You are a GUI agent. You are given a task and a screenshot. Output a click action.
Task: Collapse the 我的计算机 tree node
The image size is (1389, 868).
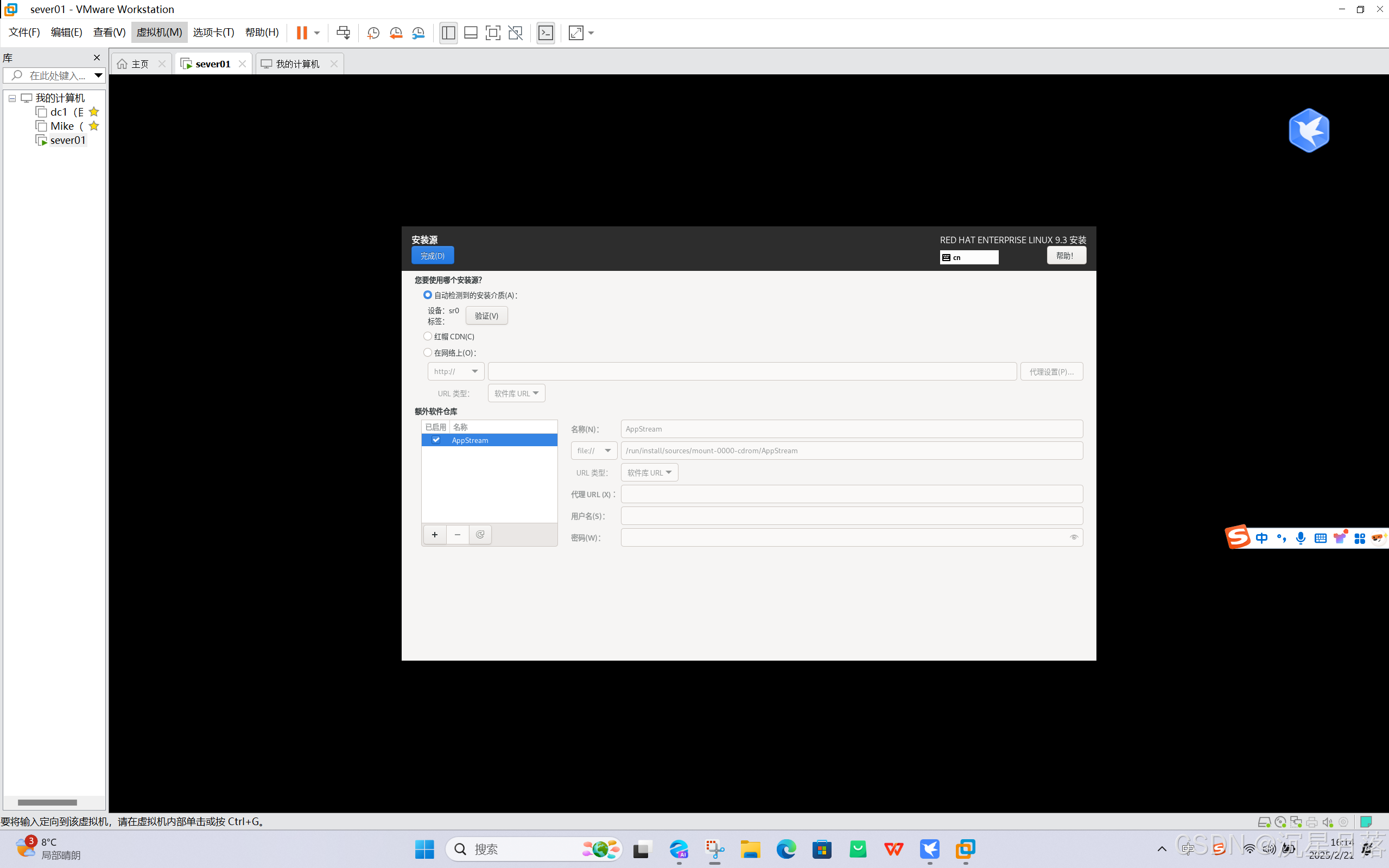(x=12, y=98)
